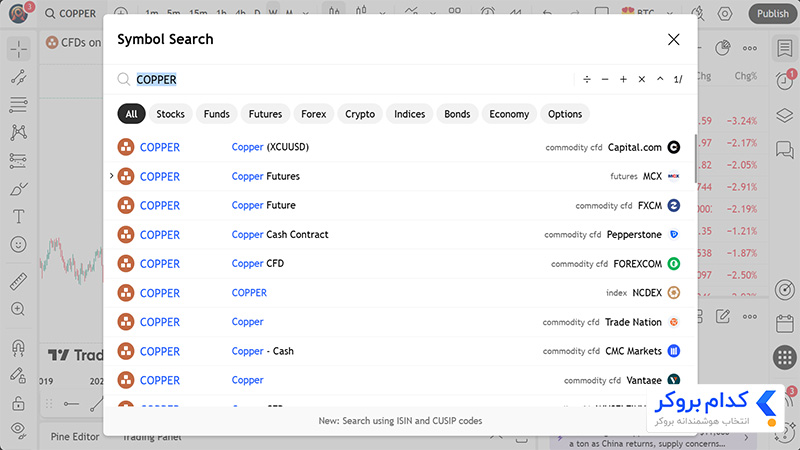Open the user profile avatar menu
This screenshot has width=800, height=450.
18,13
